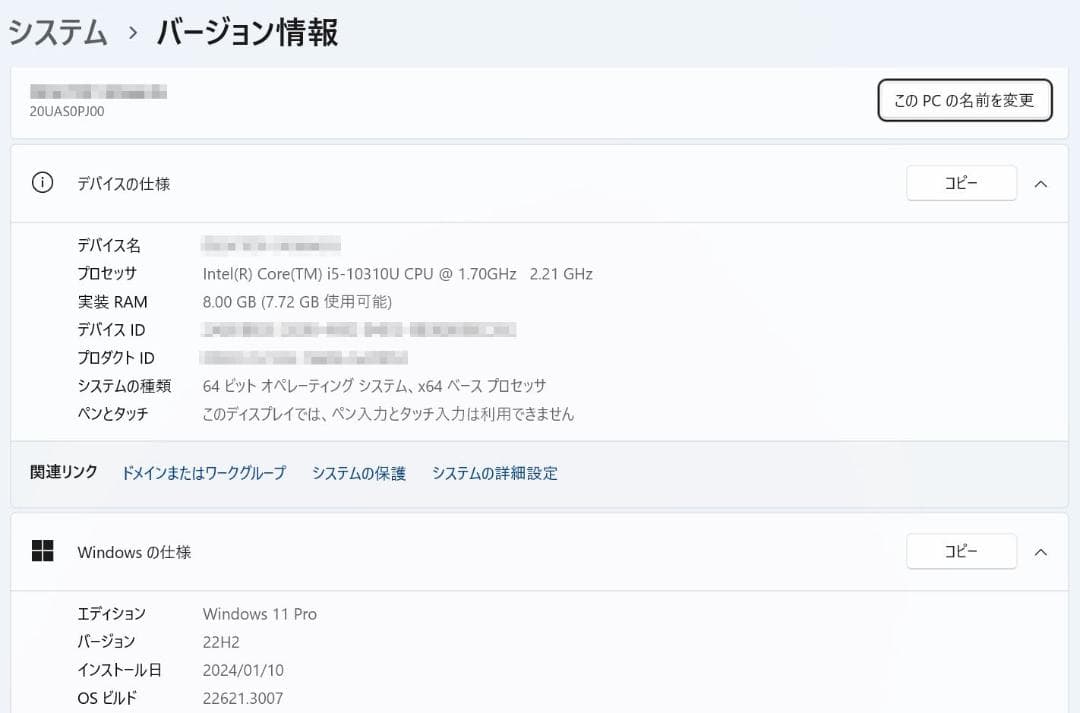Open the システムの保護 link

pos(357,473)
